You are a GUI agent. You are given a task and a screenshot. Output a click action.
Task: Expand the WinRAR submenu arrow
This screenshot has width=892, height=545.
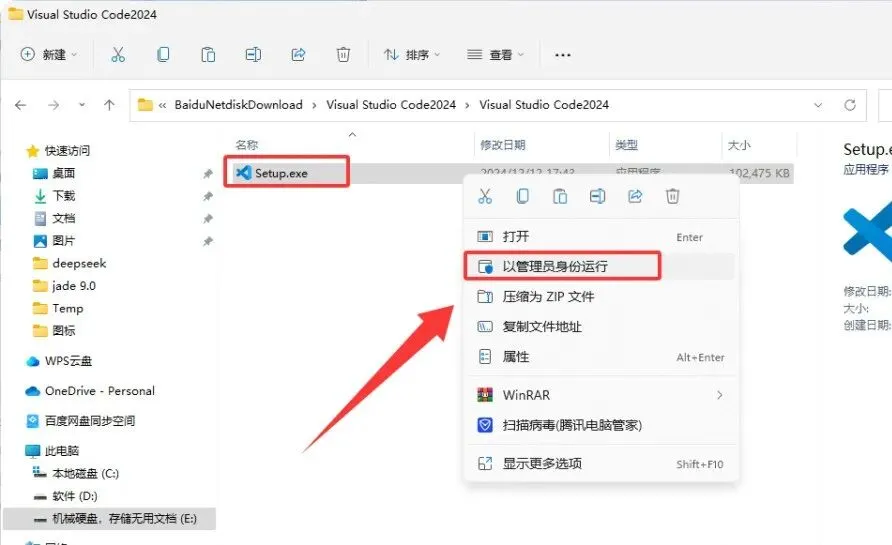pos(720,395)
